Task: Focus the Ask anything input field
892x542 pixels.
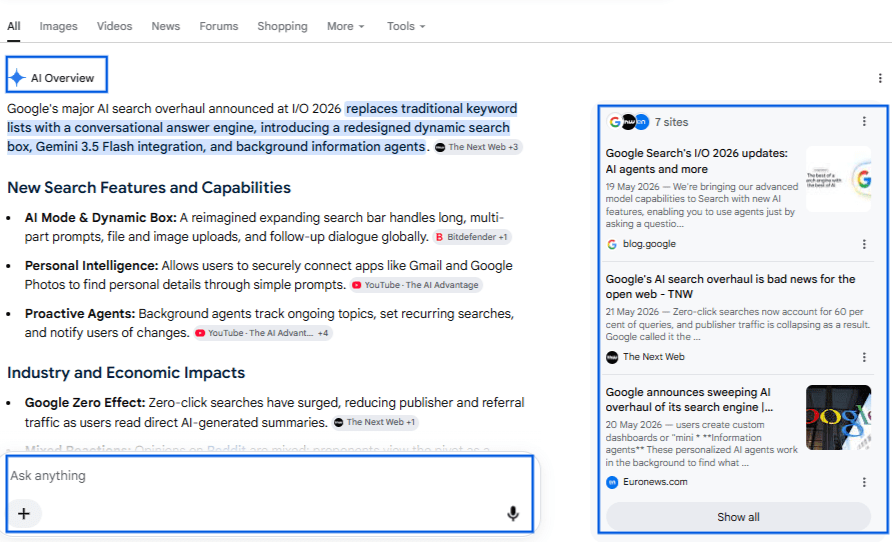Action: 270,475
